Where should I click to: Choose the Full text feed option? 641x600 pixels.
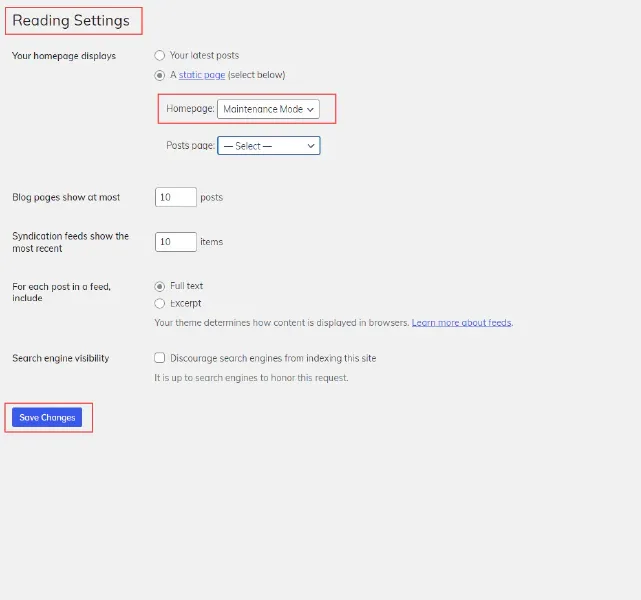click(159, 287)
